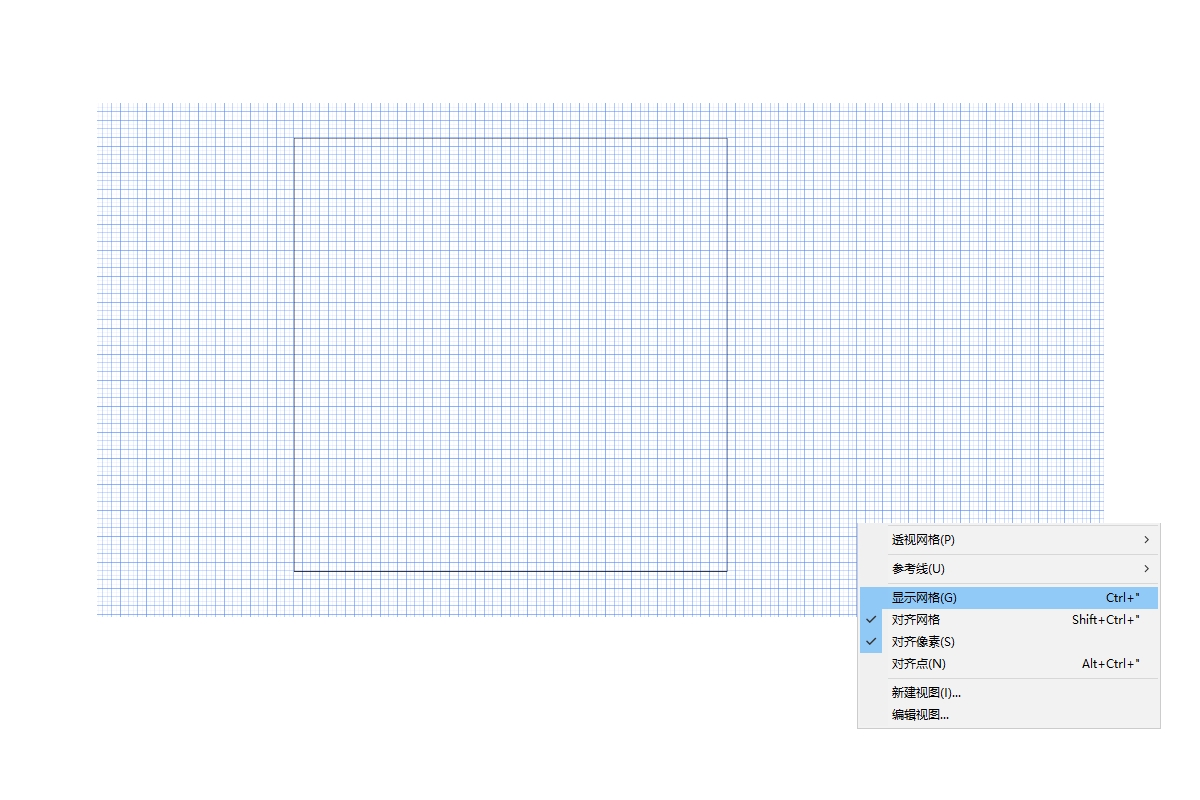Select the square's top edge on canvas

click(510, 138)
